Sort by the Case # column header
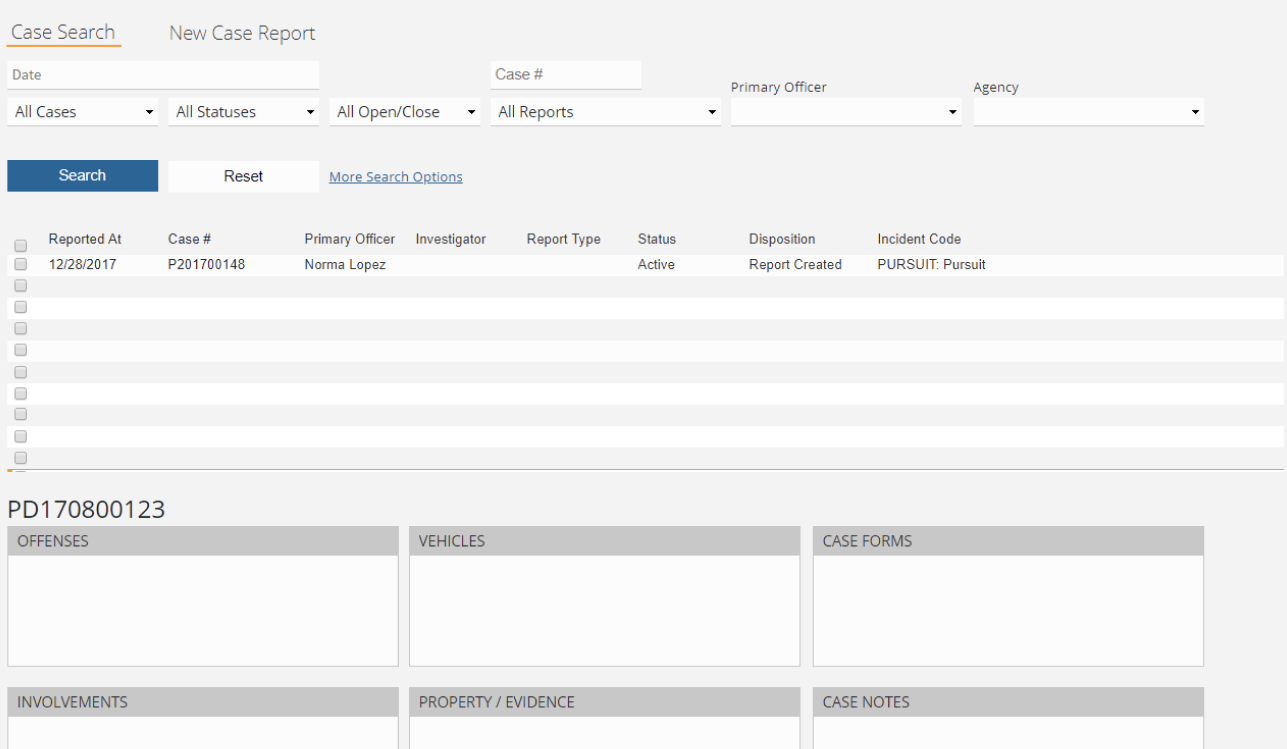1287x749 pixels. click(x=189, y=239)
